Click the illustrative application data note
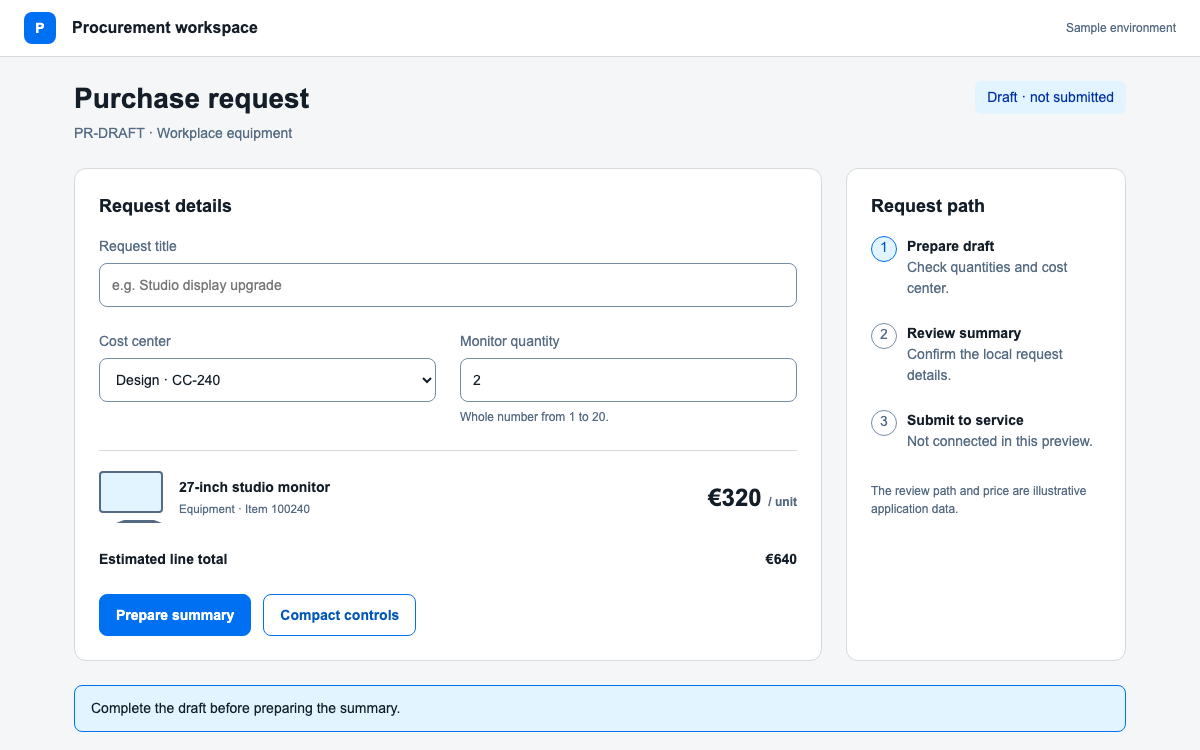The image size is (1200, 750). [978, 500]
